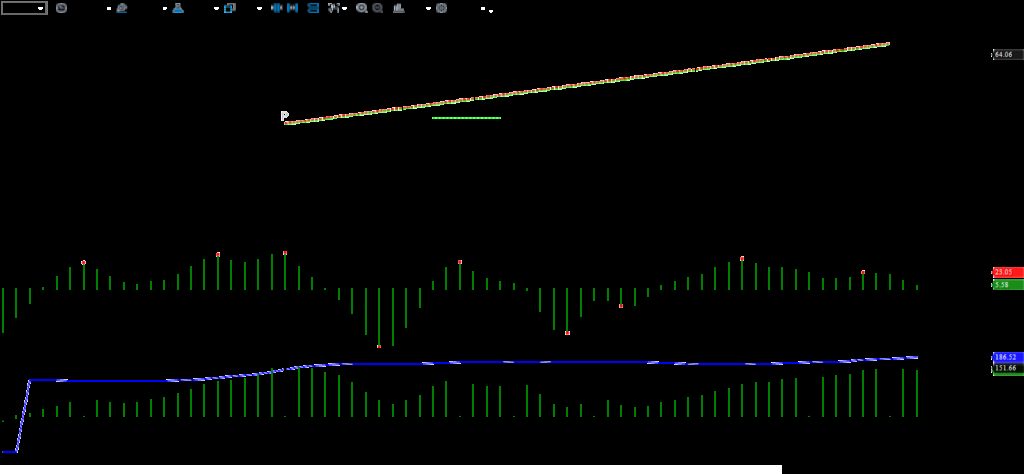Image resolution: width=1024 pixels, height=474 pixels.
Task: Click the flask studies icon
Action: click(178, 8)
